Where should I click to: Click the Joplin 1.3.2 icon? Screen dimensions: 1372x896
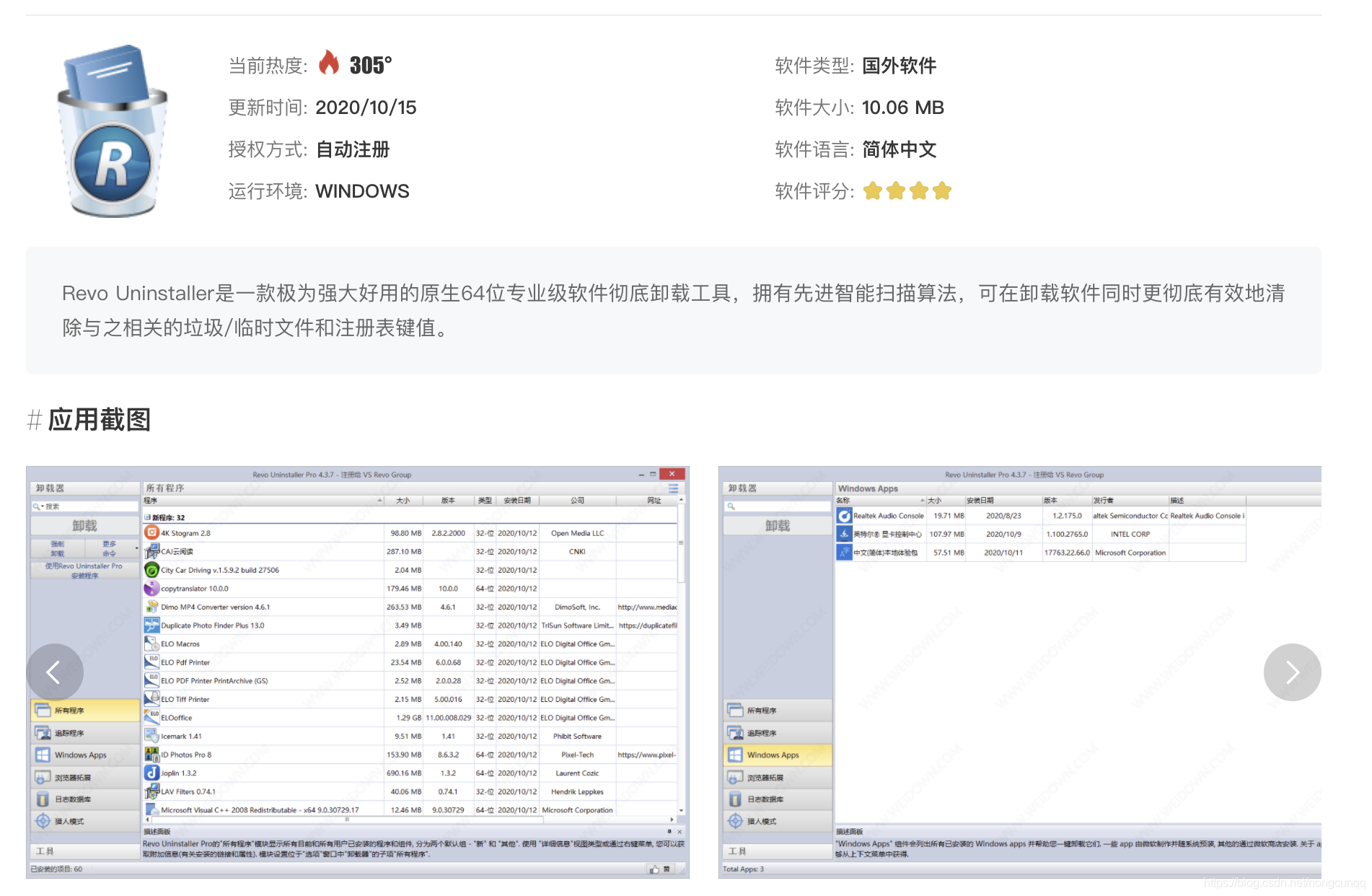151,773
